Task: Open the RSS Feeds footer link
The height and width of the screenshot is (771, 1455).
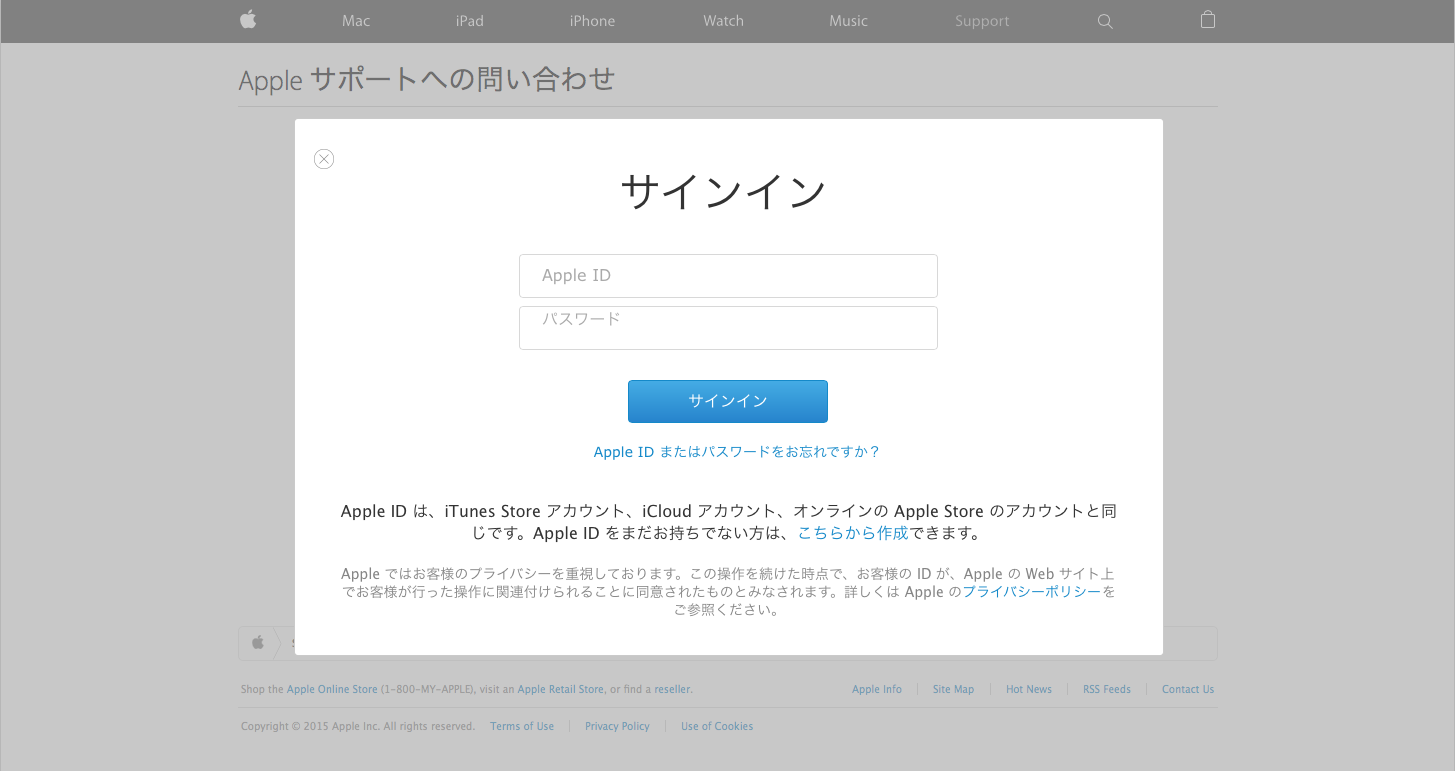Action: click(x=1107, y=689)
